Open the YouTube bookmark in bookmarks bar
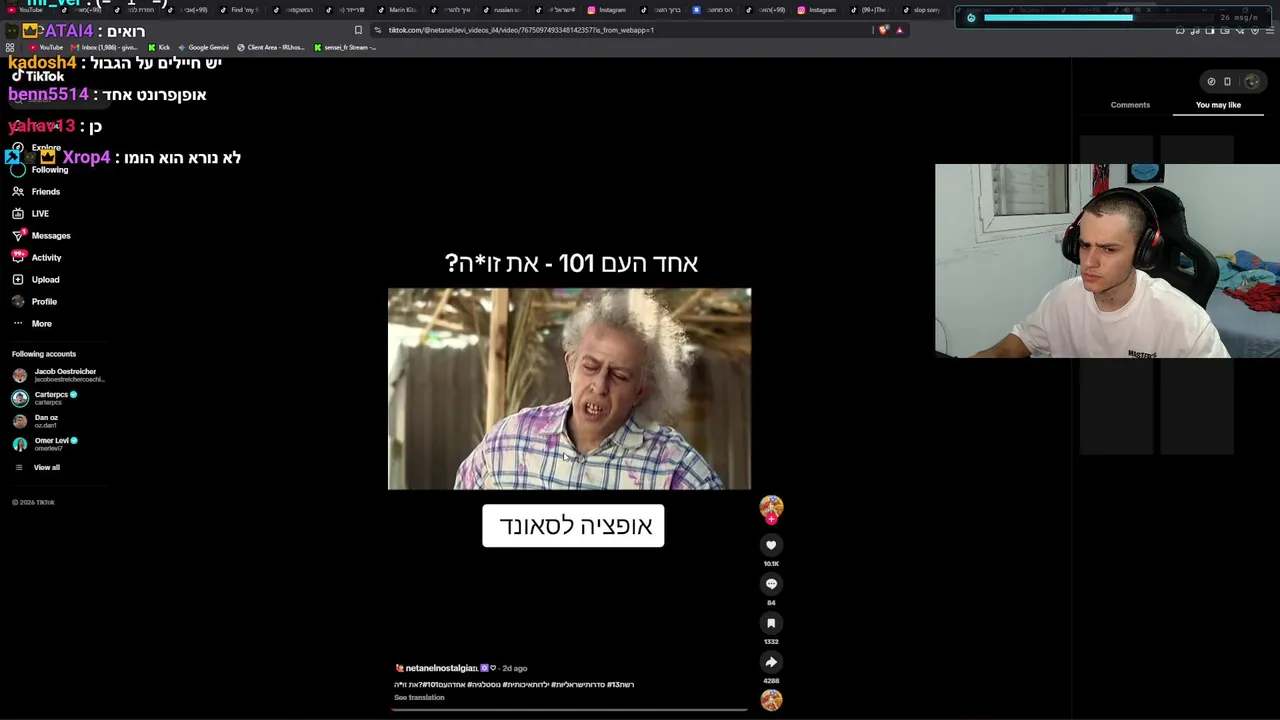Viewport: 1280px width, 720px height. pyautogui.click(x=46, y=47)
